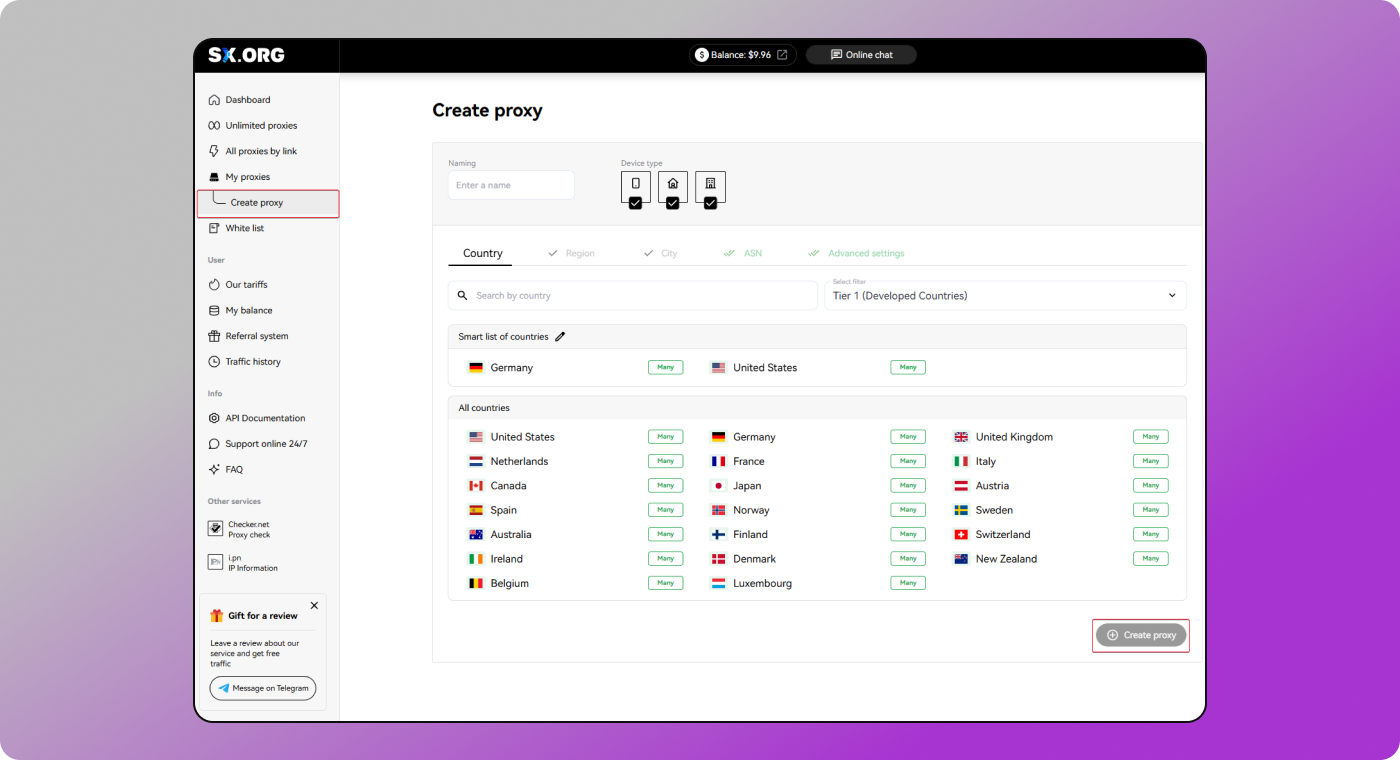
Task: Open the Tier 1 countries filter dropdown
Action: click(1005, 295)
